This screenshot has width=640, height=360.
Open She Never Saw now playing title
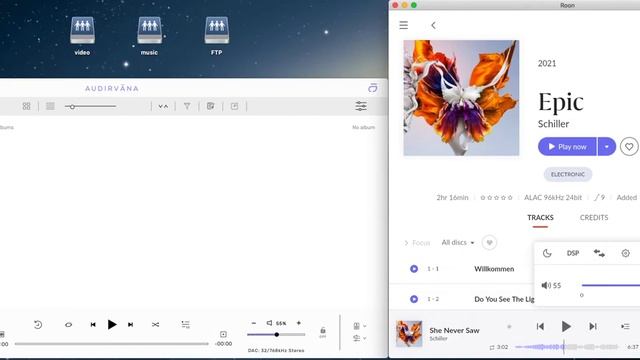click(x=454, y=330)
